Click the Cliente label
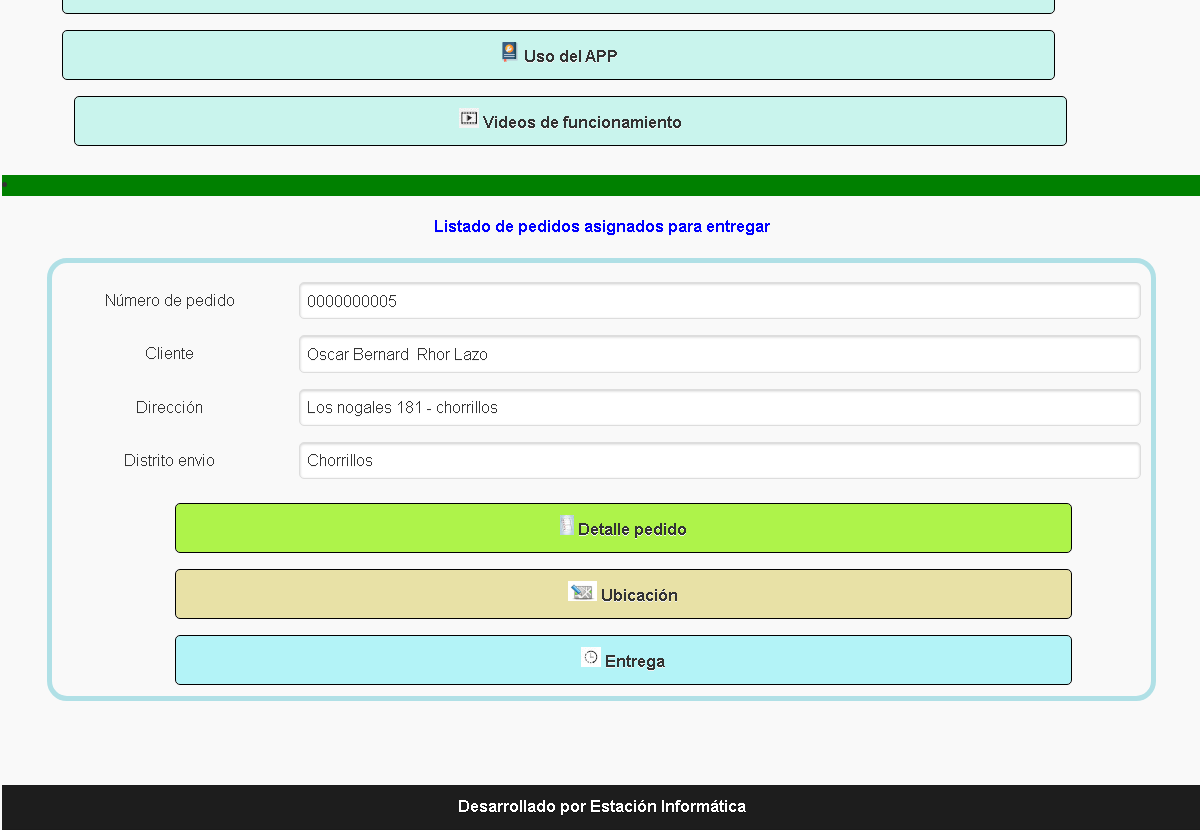Image resolution: width=1200 pixels, height=830 pixels. point(170,354)
